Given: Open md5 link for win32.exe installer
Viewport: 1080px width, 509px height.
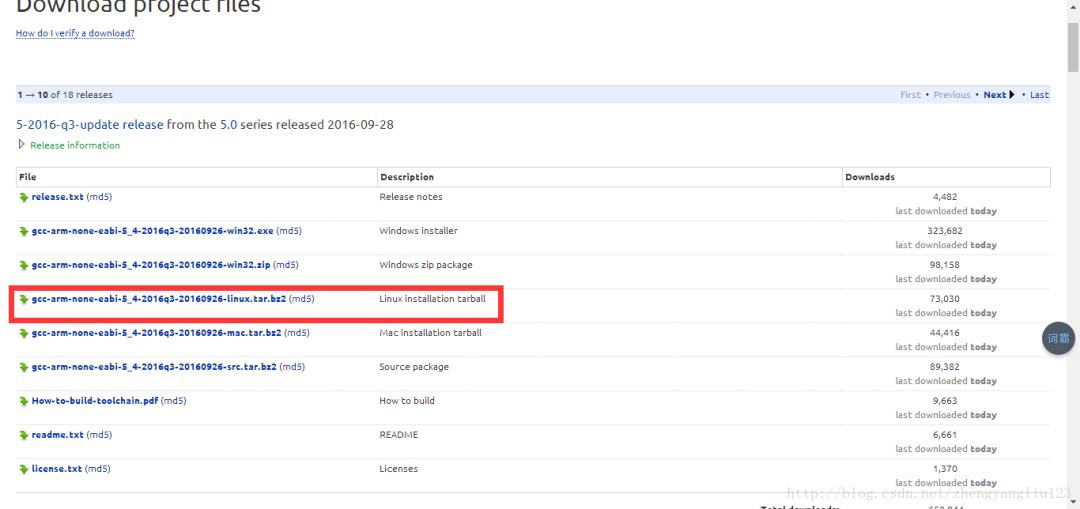Looking at the screenshot, I should [x=289, y=231].
